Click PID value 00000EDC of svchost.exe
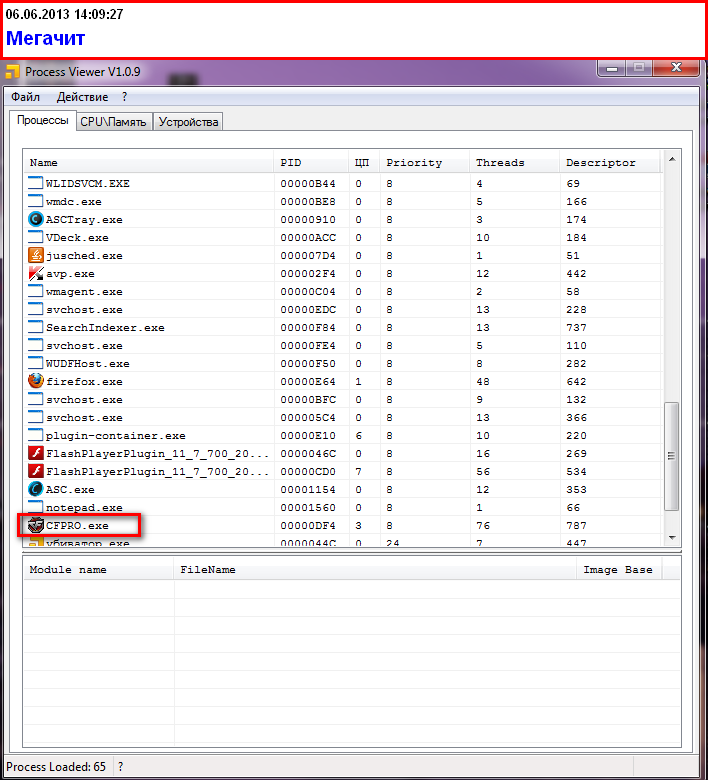The image size is (708, 780). (x=308, y=309)
